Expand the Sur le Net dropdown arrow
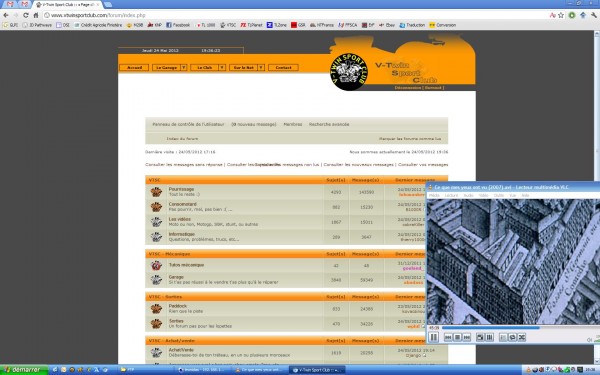Viewport: 600px width, 375px height. coord(261,68)
